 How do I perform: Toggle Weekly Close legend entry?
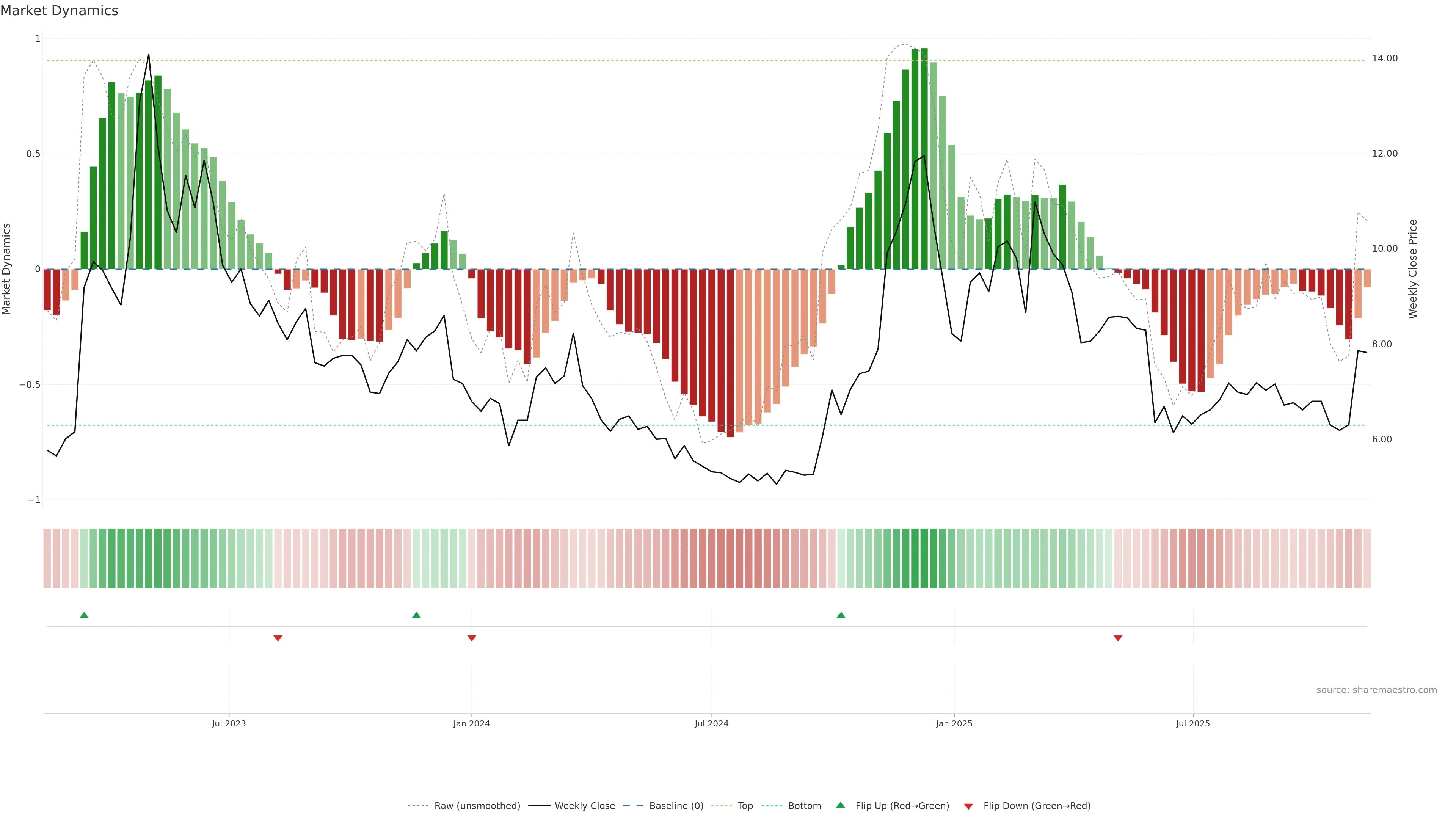click(584, 806)
